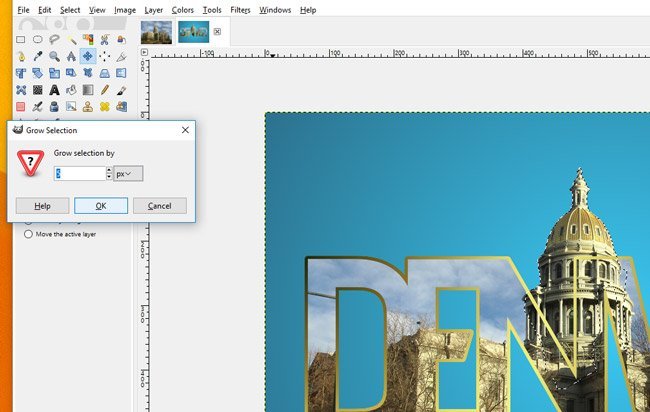The width and height of the screenshot is (650, 412).
Task: Select the Airbrush tool
Action: (38, 107)
